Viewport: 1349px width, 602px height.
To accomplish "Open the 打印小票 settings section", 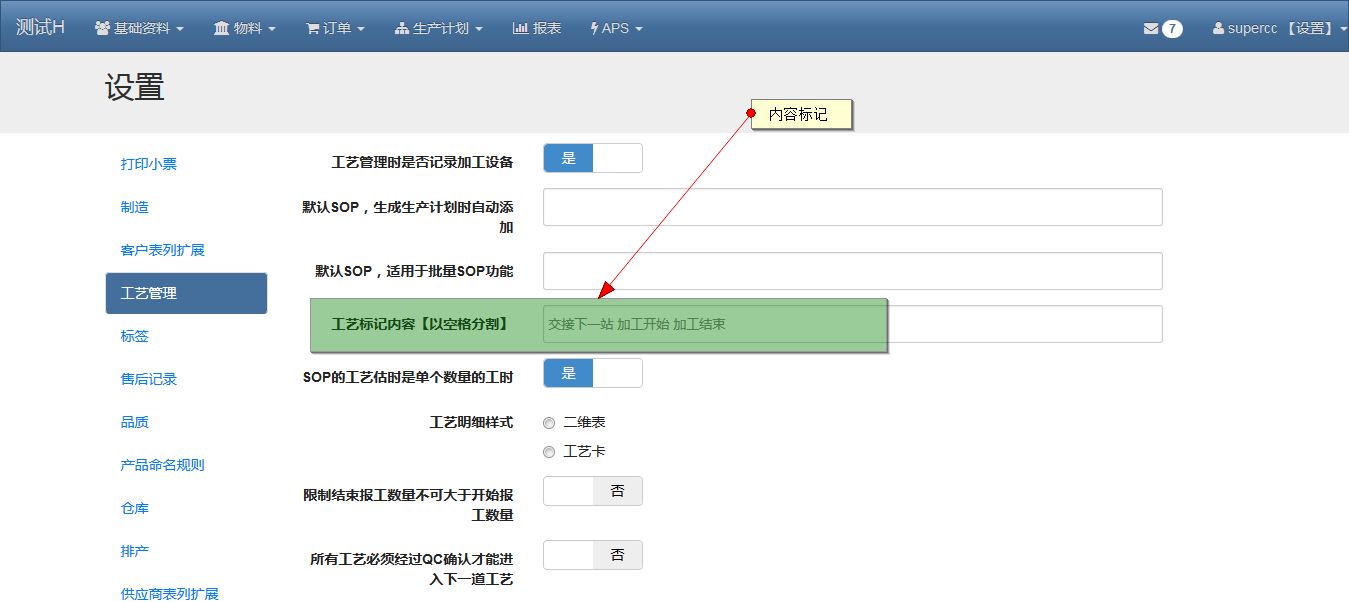I will (x=149, y=164).
